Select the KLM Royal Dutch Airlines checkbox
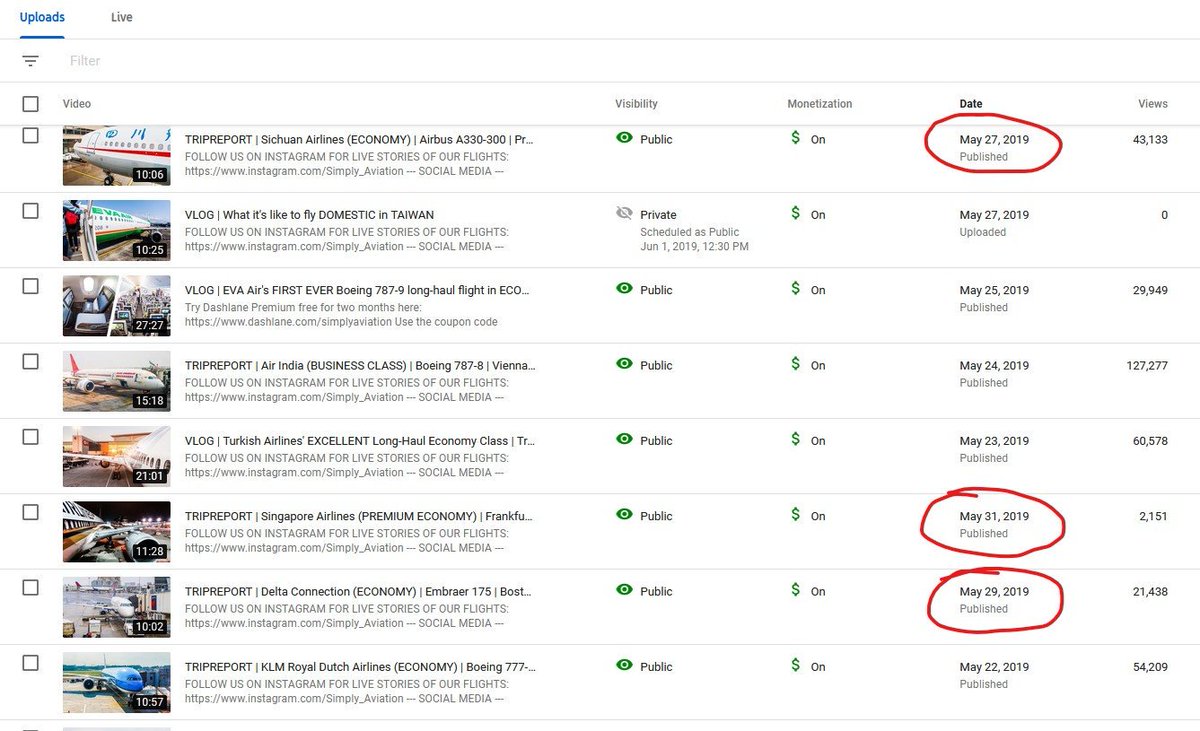1200x731 pixels. 31,663
